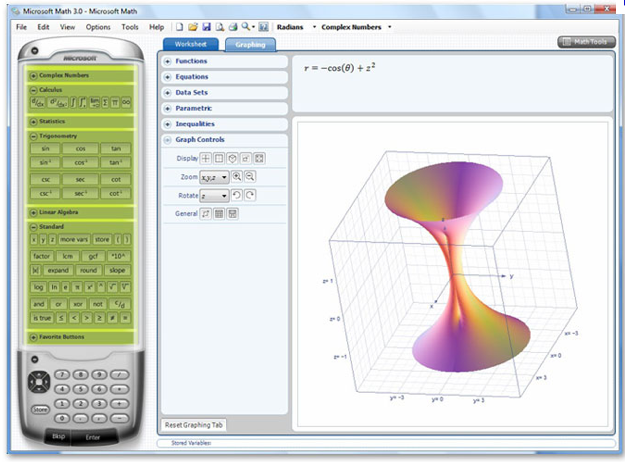The height and width of the screenshot is (462, 625).
Task: Open the Edit menu
Action: coord(43,27)
